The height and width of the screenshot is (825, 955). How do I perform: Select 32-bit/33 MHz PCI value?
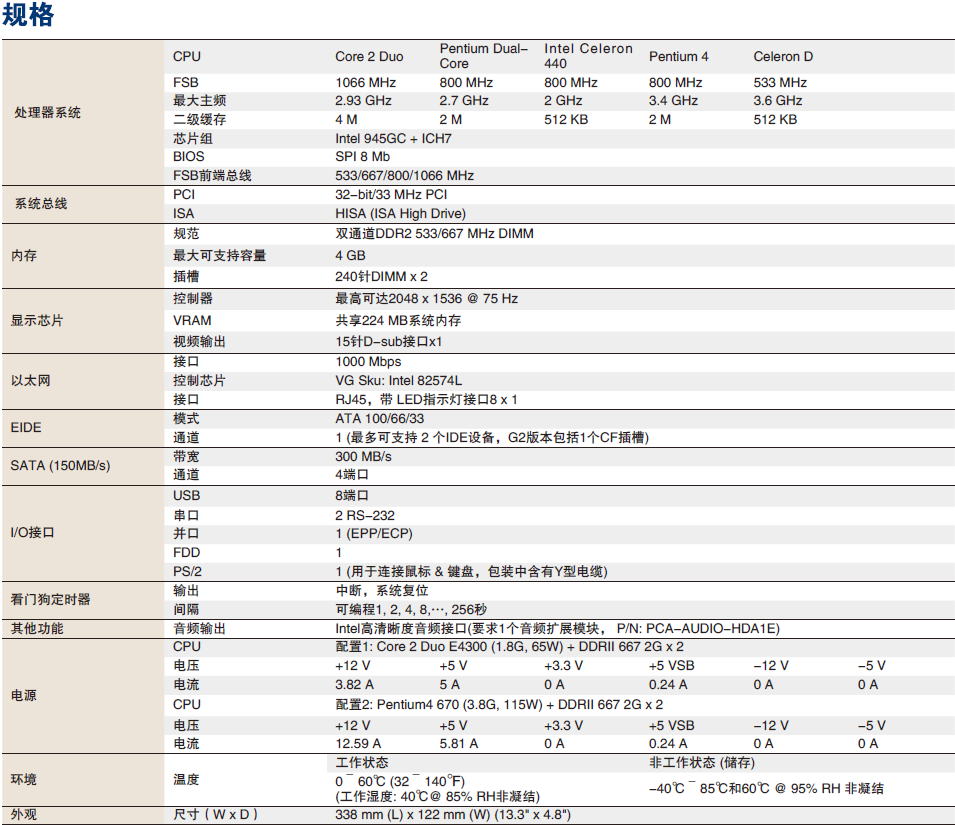coord(391,194)
